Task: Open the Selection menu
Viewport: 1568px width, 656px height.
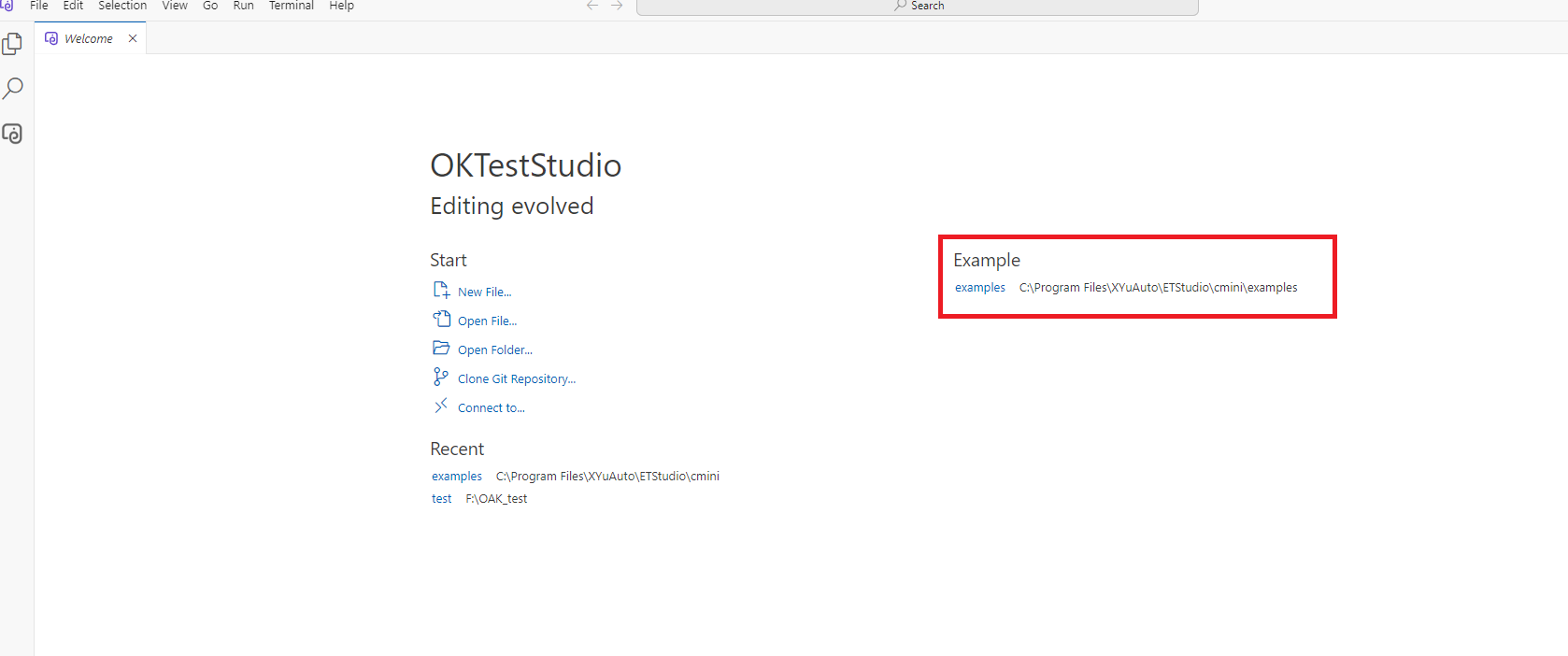Action: pyautogui.click(x=122, y=6)
